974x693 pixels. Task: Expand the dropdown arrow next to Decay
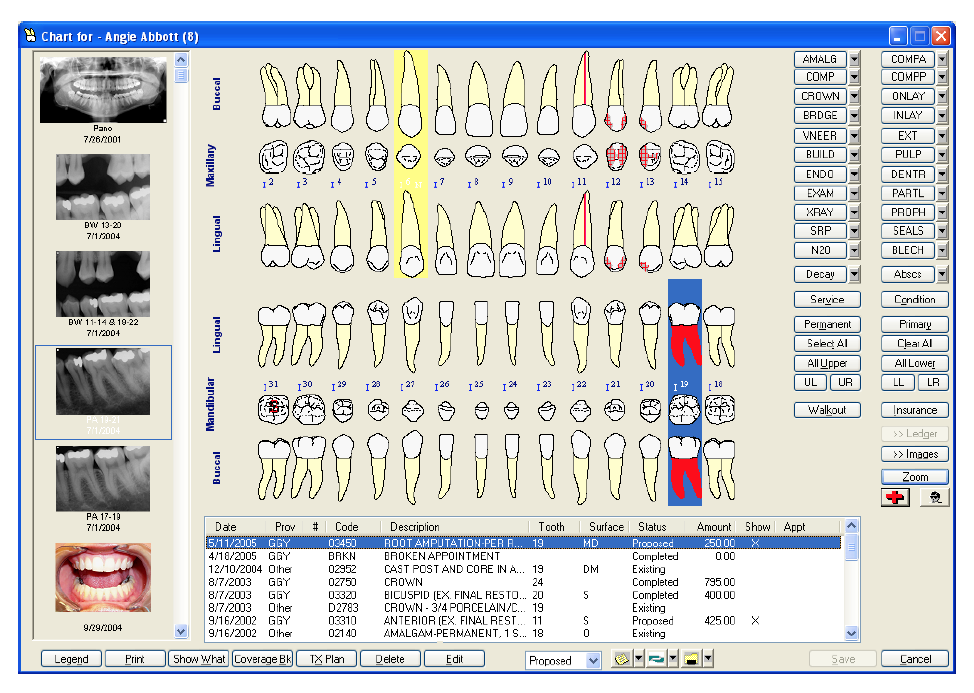[854, 274]
